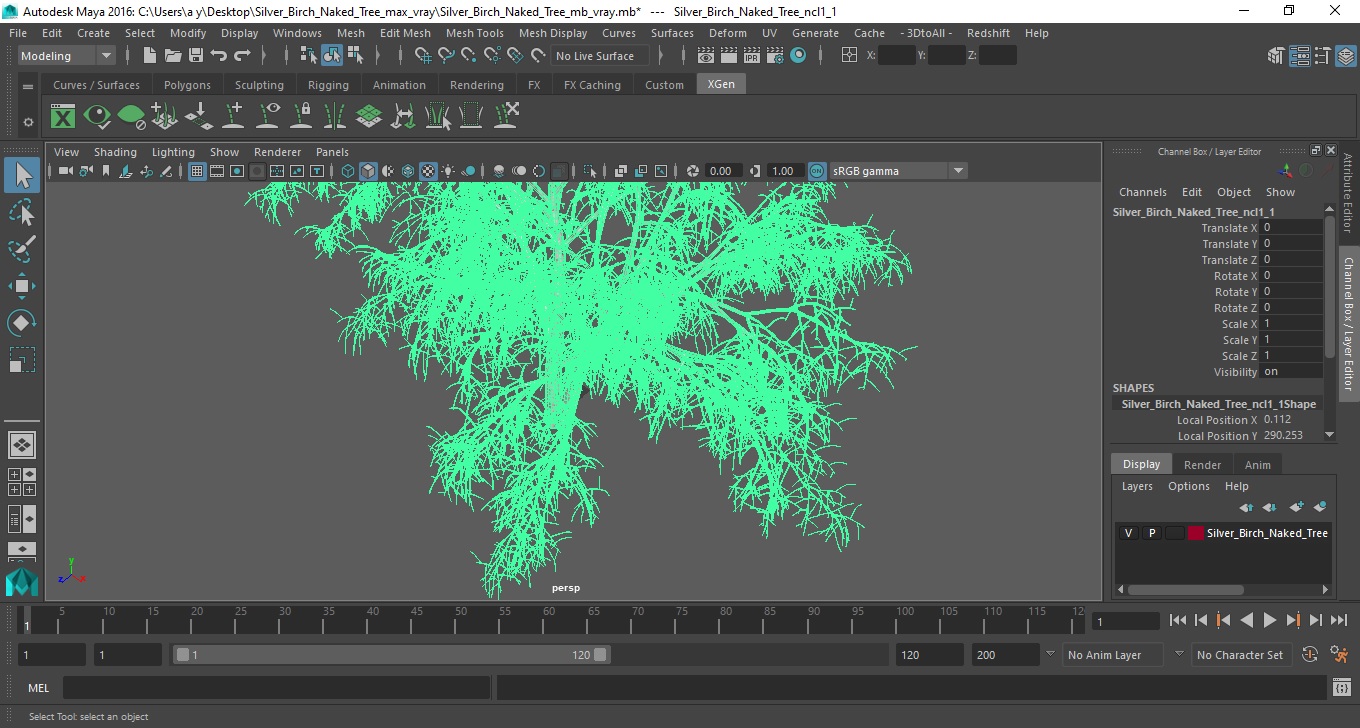The image size is (1360, 728).
Task: Choose the Select tool arrow
Action: point(22,175)
